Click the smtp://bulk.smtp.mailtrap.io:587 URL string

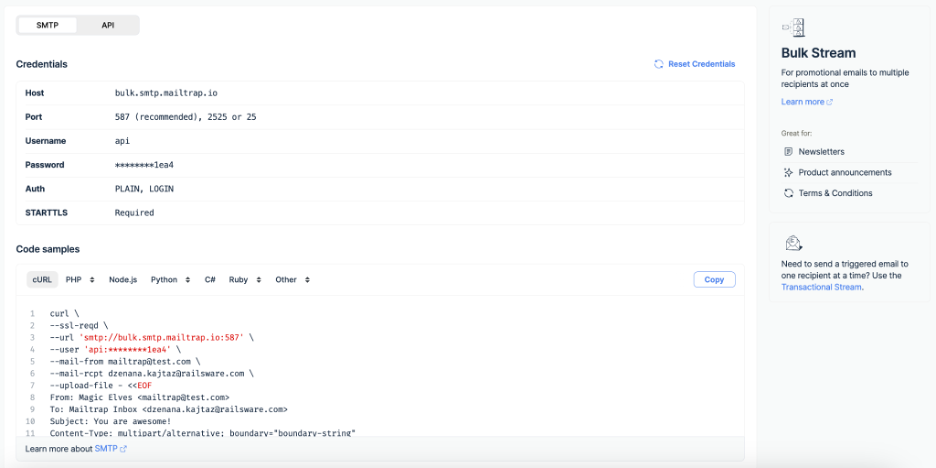click(x=162, y=337)
